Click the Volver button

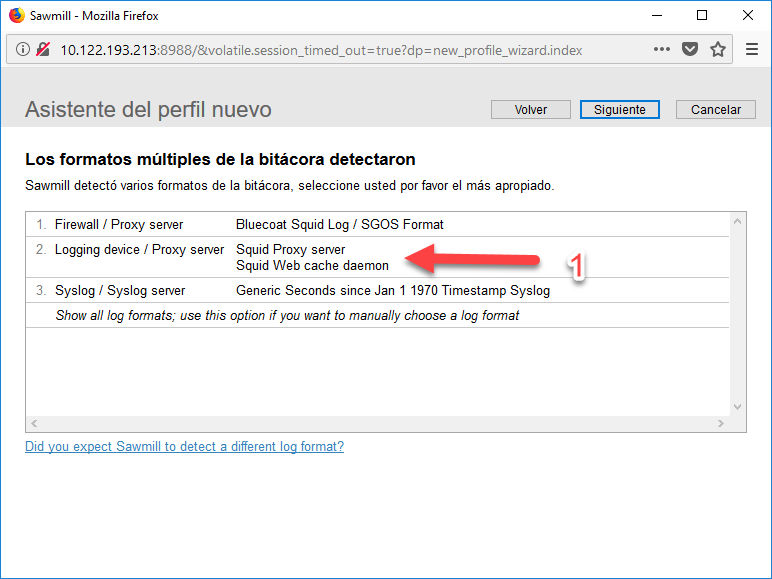coord(531,109)
